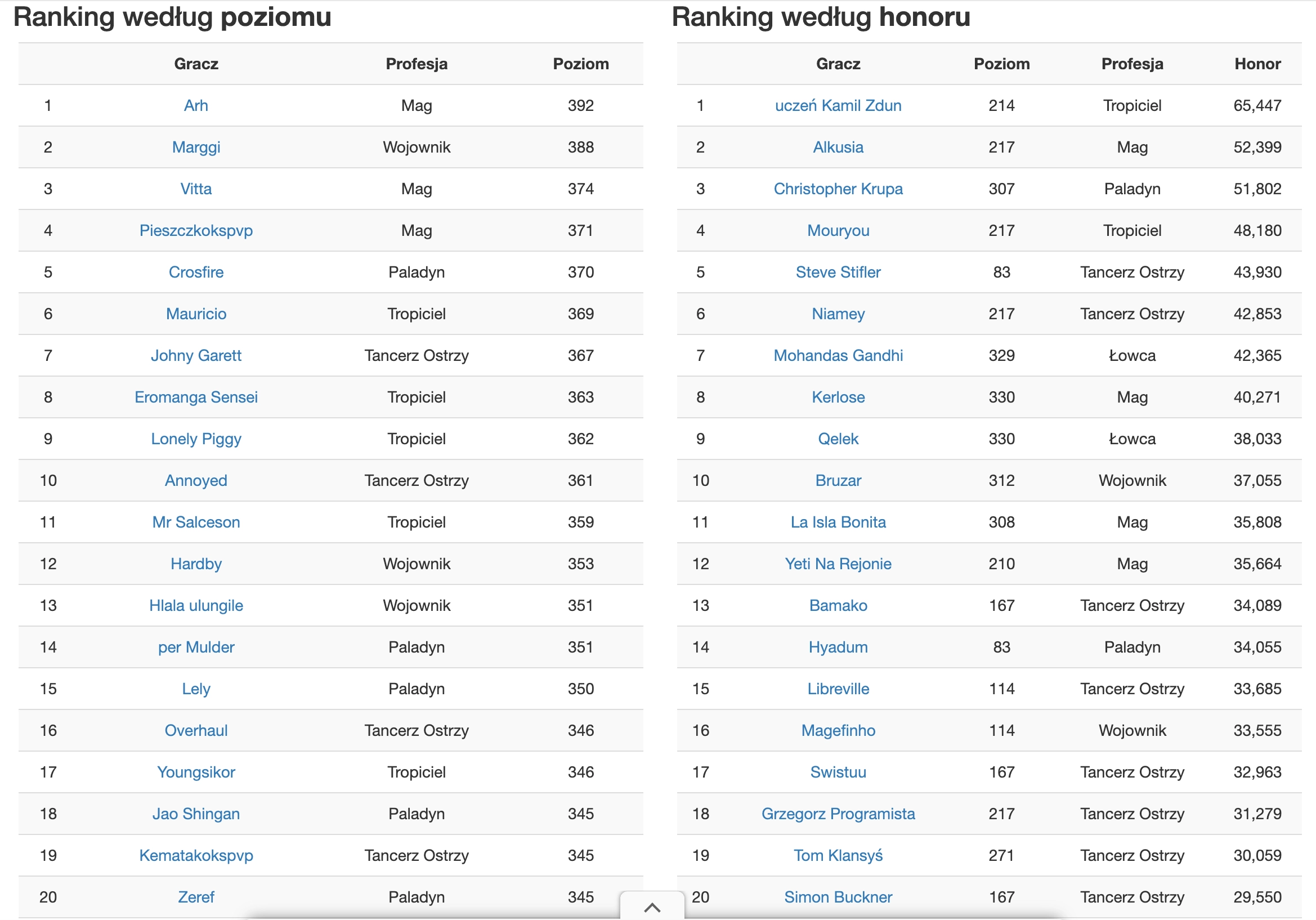This screenshot has height=920, width=1316.
Task: Open Marggi's player profile
Action: pos(196,148)
